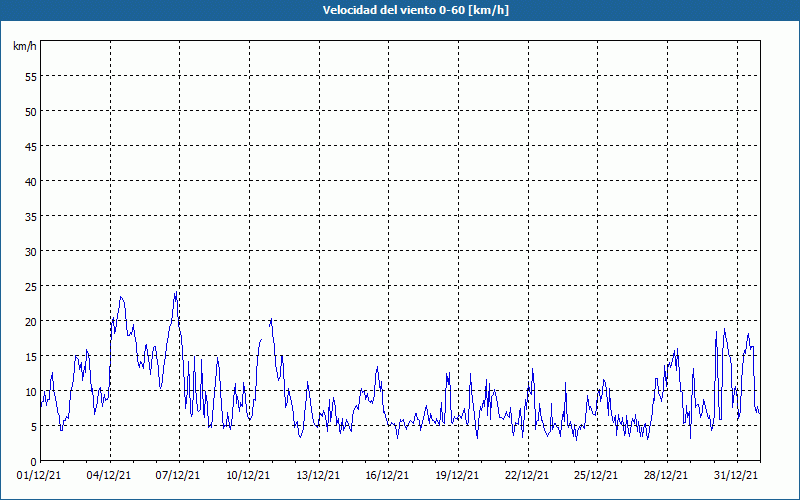
Task: Click the date label 10/12/21
Action: pos(248,476)
